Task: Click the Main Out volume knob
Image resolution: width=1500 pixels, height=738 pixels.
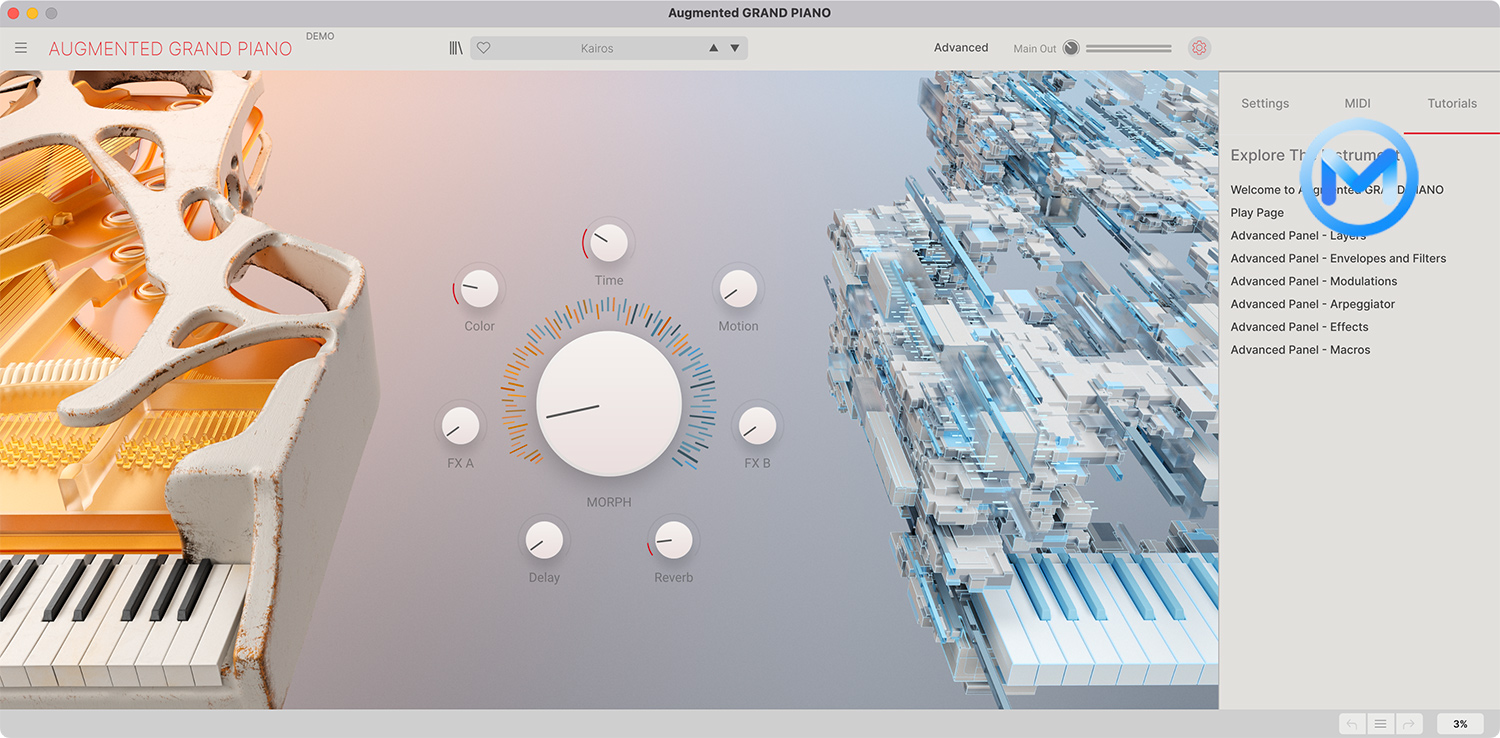Action: [x=1070, y=47]
